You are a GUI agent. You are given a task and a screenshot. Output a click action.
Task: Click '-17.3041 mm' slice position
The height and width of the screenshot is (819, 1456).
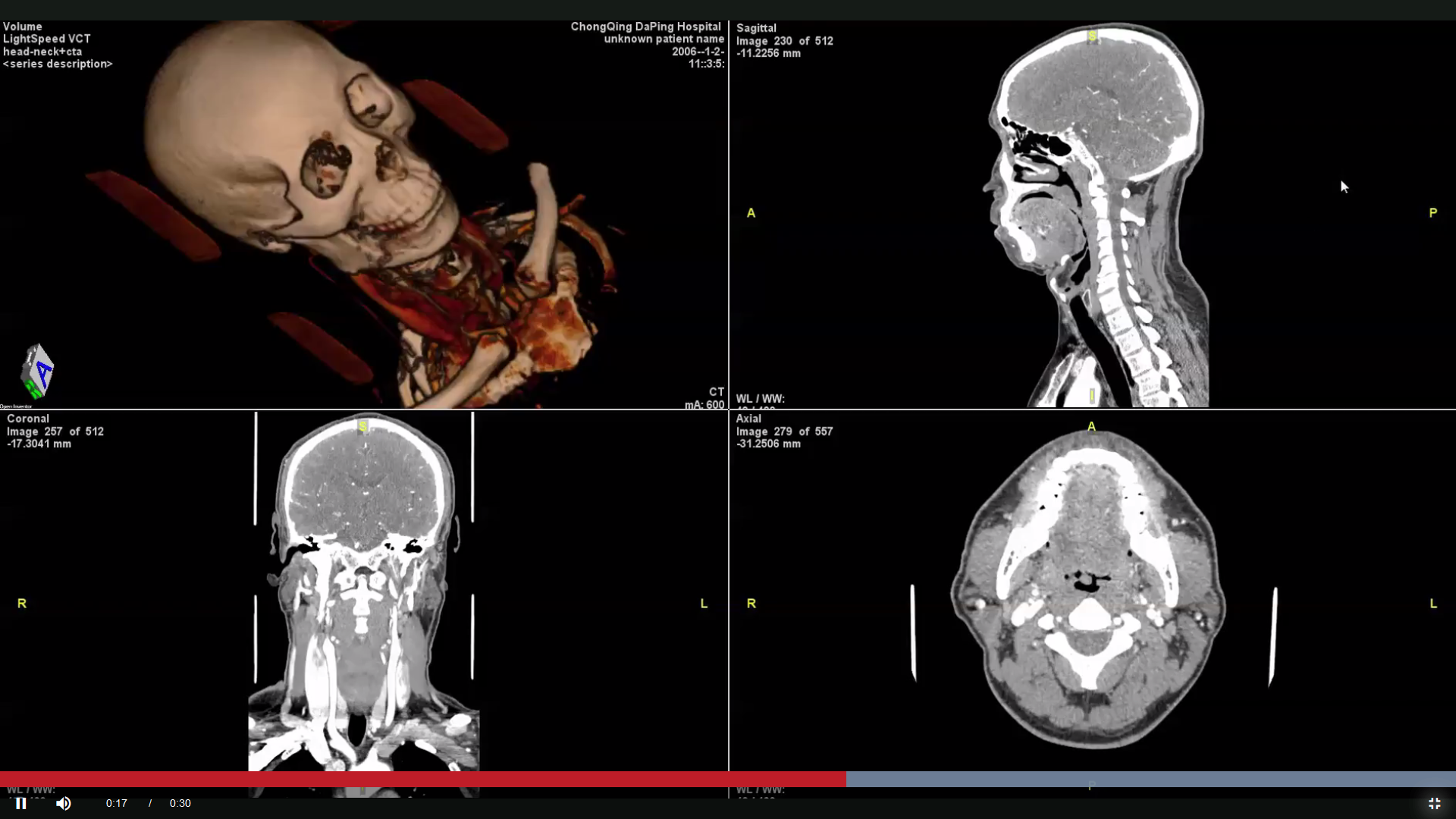39,444
